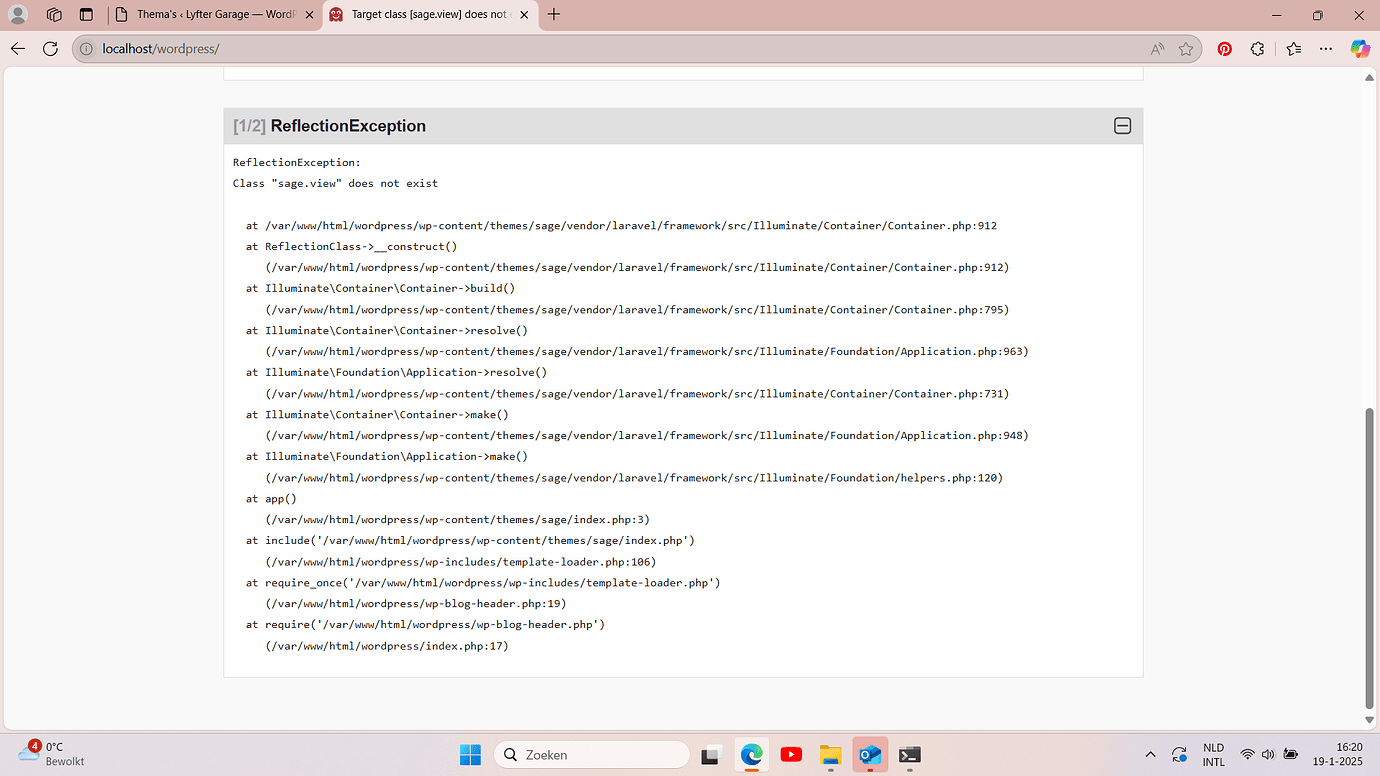
Task: Open the Wi-Fi network tray icon
Action: (x=1247, y=754)
